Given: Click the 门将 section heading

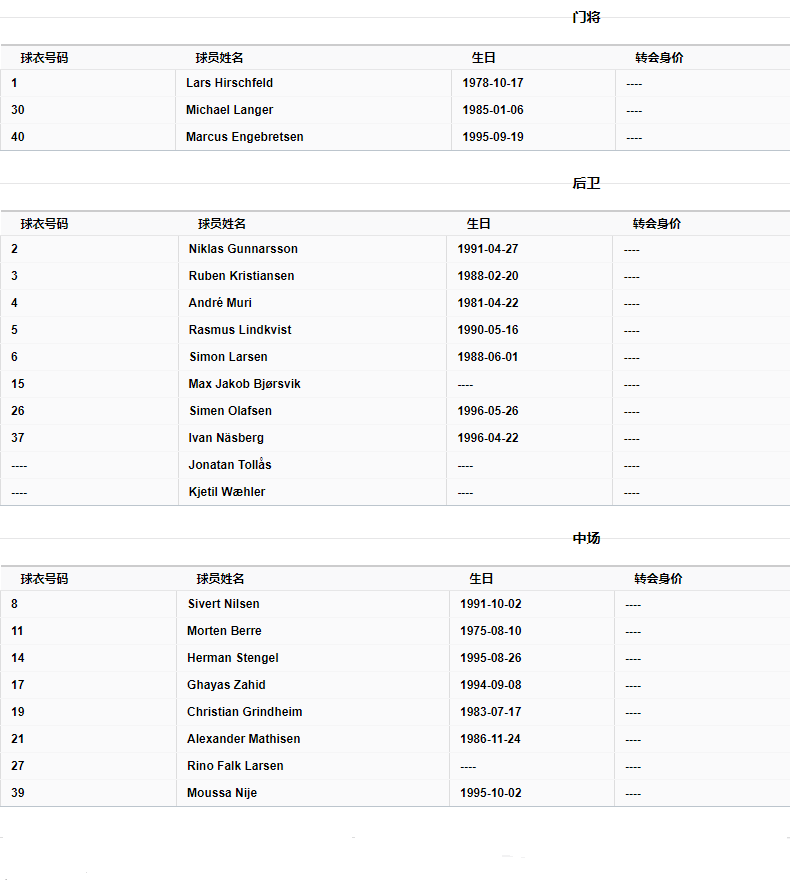Looking at the screenshot, I should (x=586, y=17).
